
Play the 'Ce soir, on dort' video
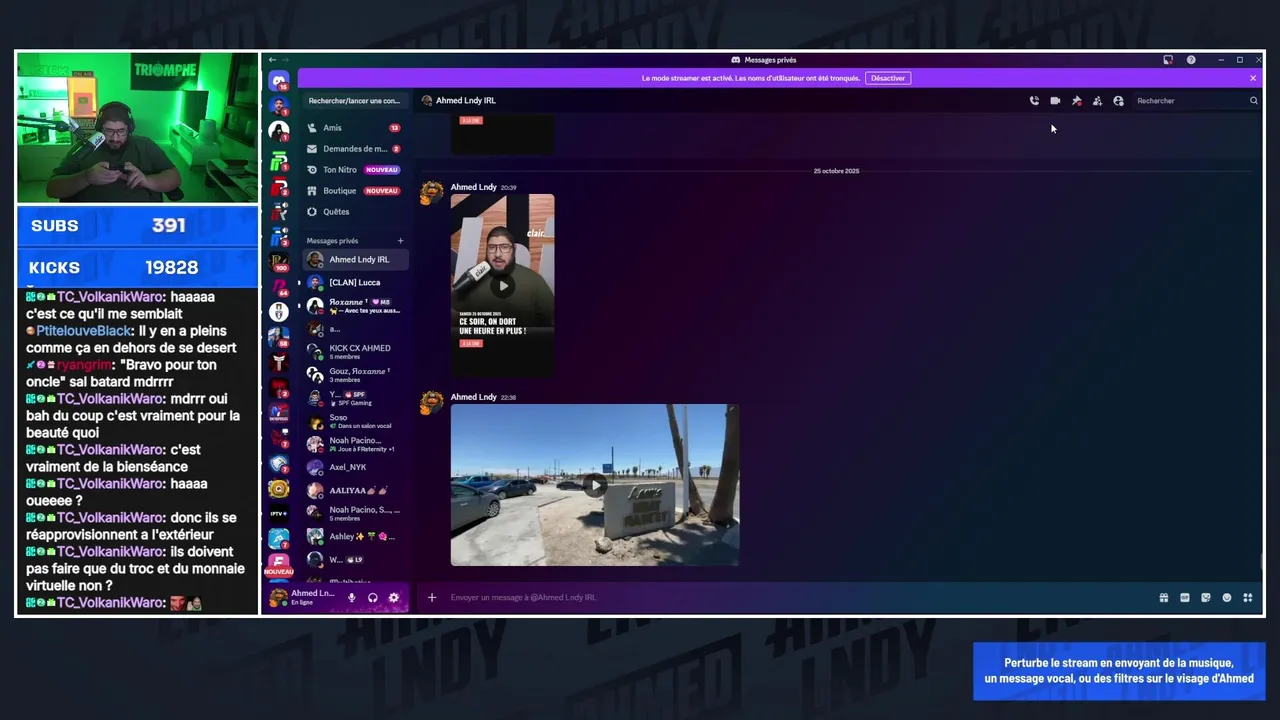pos(503,286)
